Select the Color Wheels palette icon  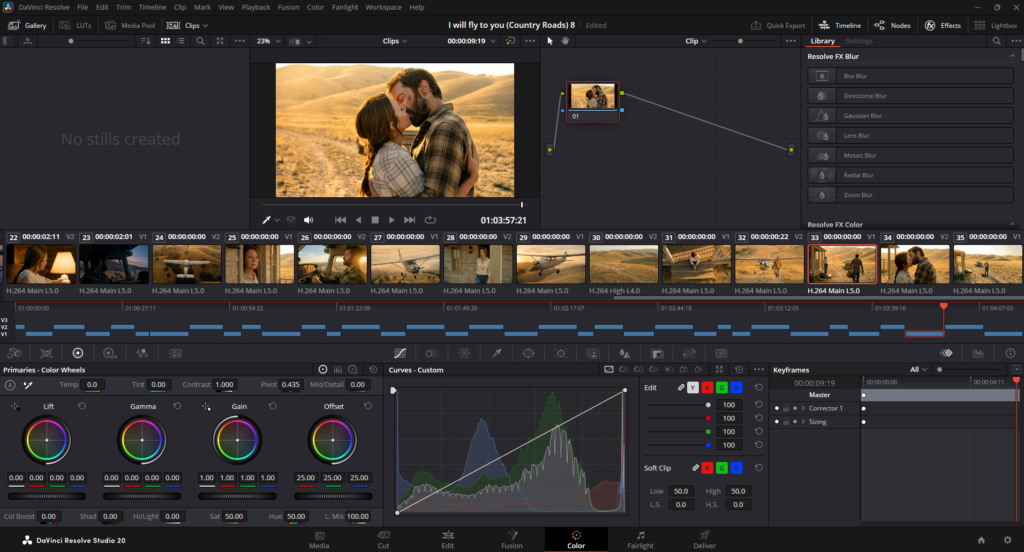pos(78,353)
